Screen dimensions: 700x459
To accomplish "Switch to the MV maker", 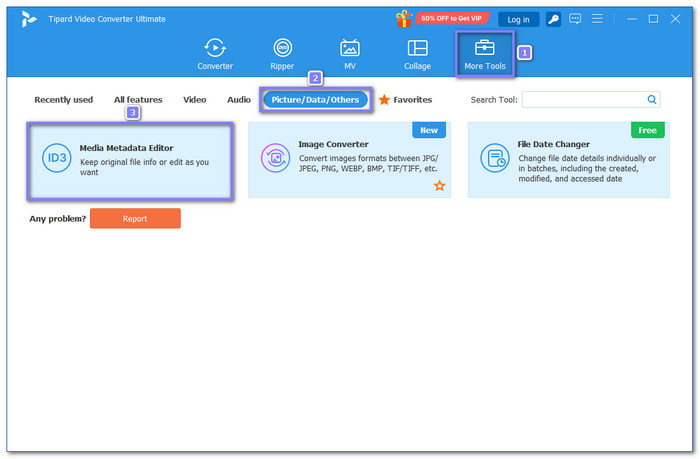I will (x=350, y=54).
